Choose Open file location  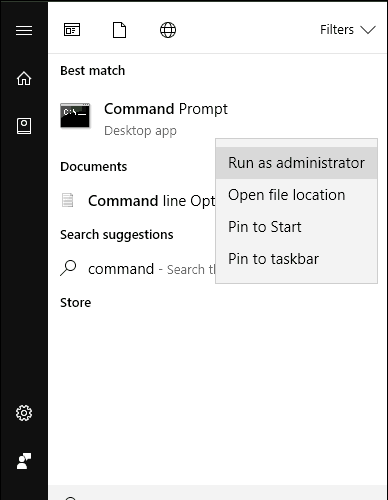click(296, 195)
